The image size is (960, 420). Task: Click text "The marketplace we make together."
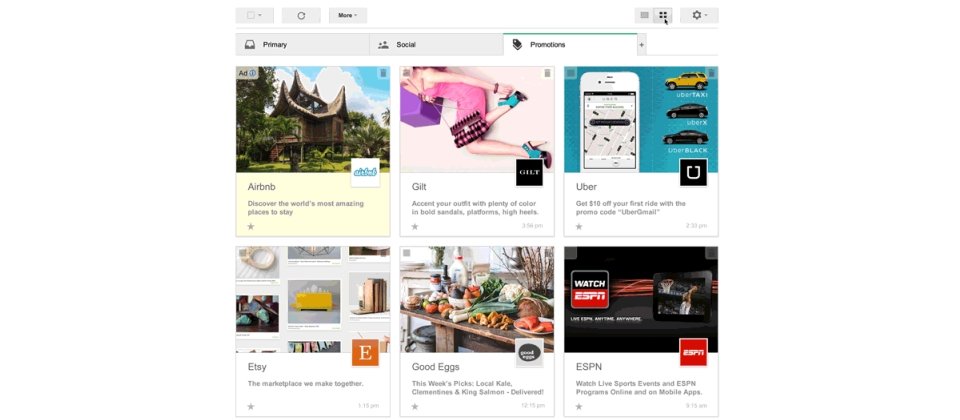[306, 384]
